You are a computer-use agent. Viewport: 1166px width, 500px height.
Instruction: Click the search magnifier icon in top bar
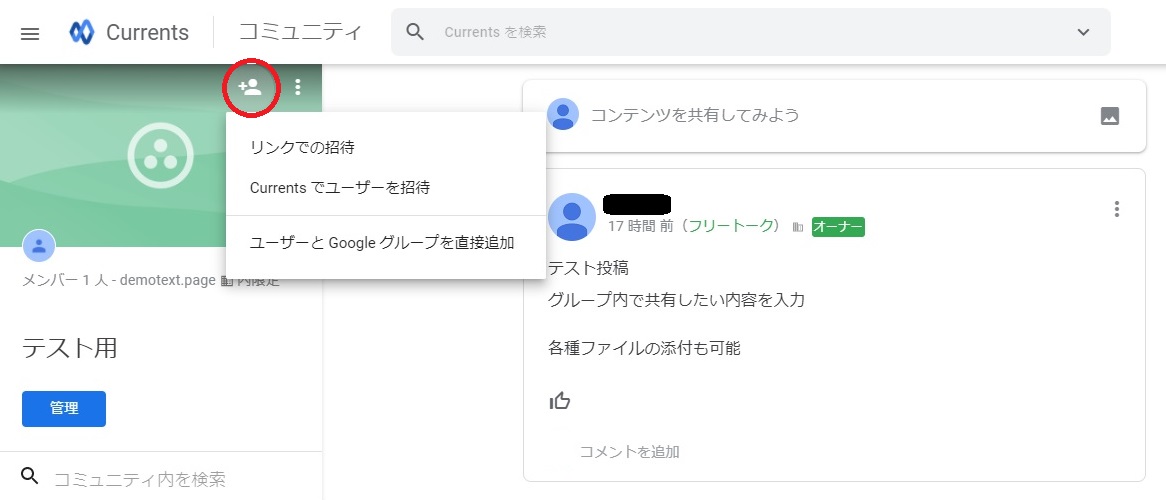(x=416, y=32)
